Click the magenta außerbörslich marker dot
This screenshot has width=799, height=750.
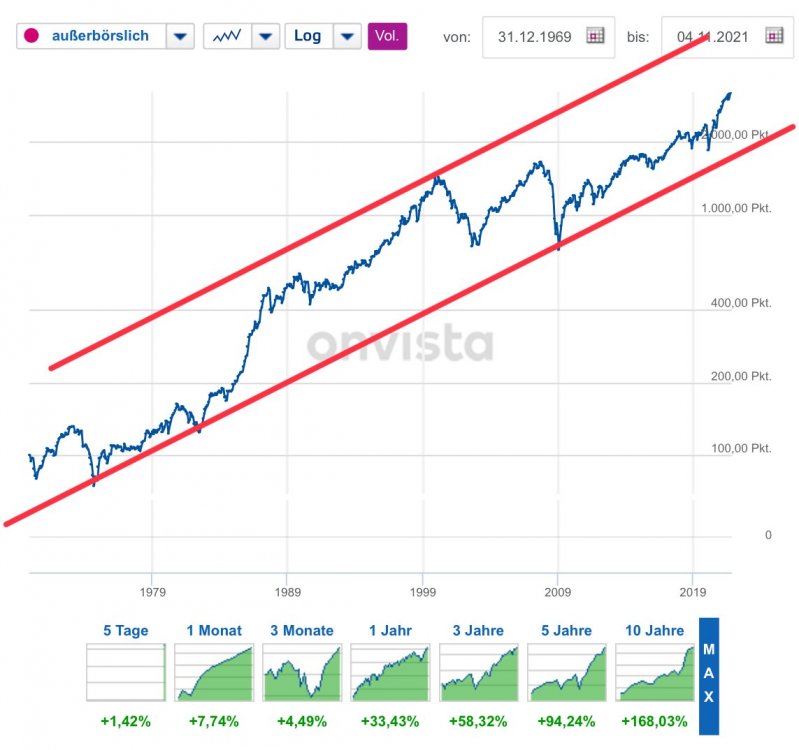[x=30, y=36]
